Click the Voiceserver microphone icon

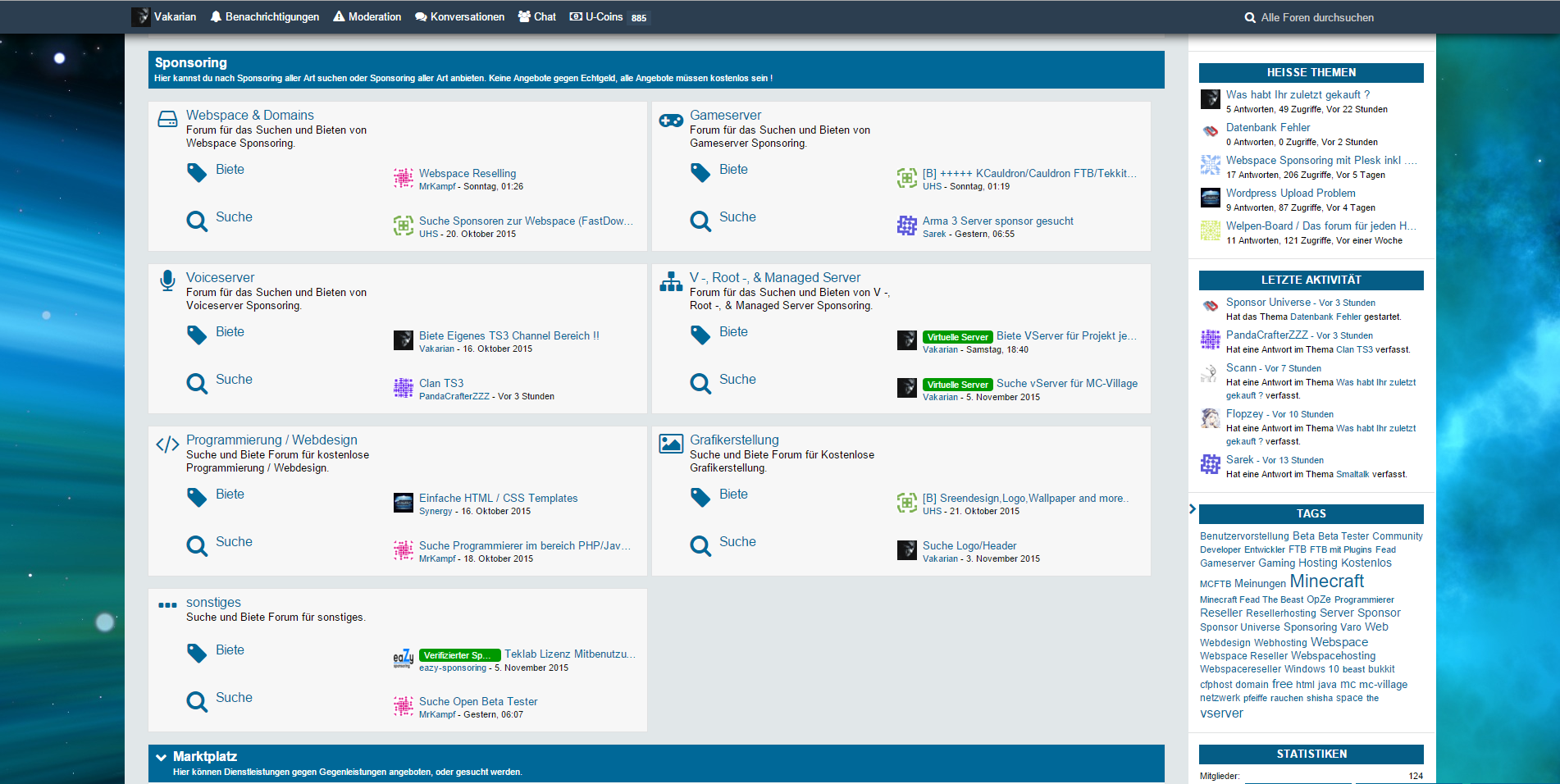pos(167,280)
